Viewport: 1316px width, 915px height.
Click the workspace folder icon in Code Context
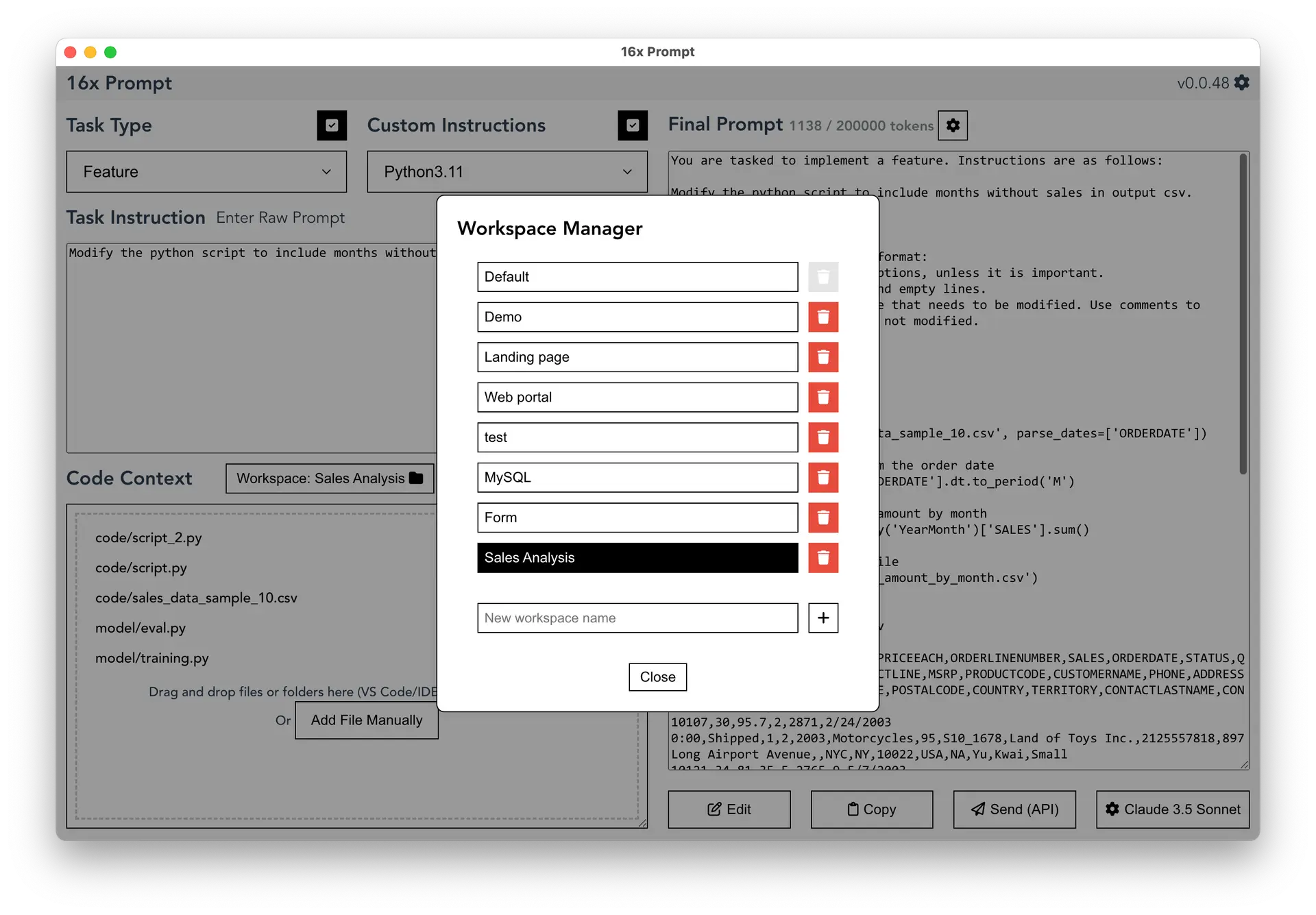click(x=418, y=479)
